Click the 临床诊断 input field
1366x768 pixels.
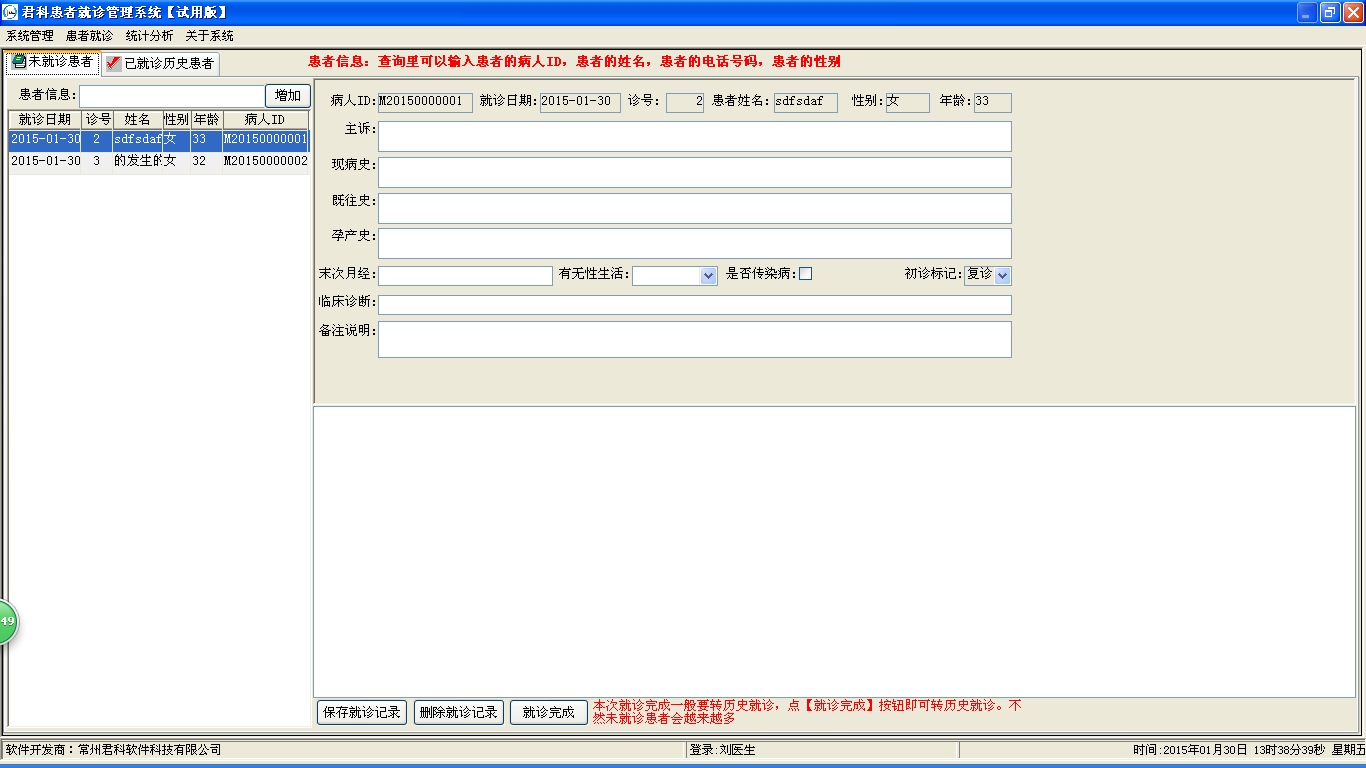click(694, 305)
